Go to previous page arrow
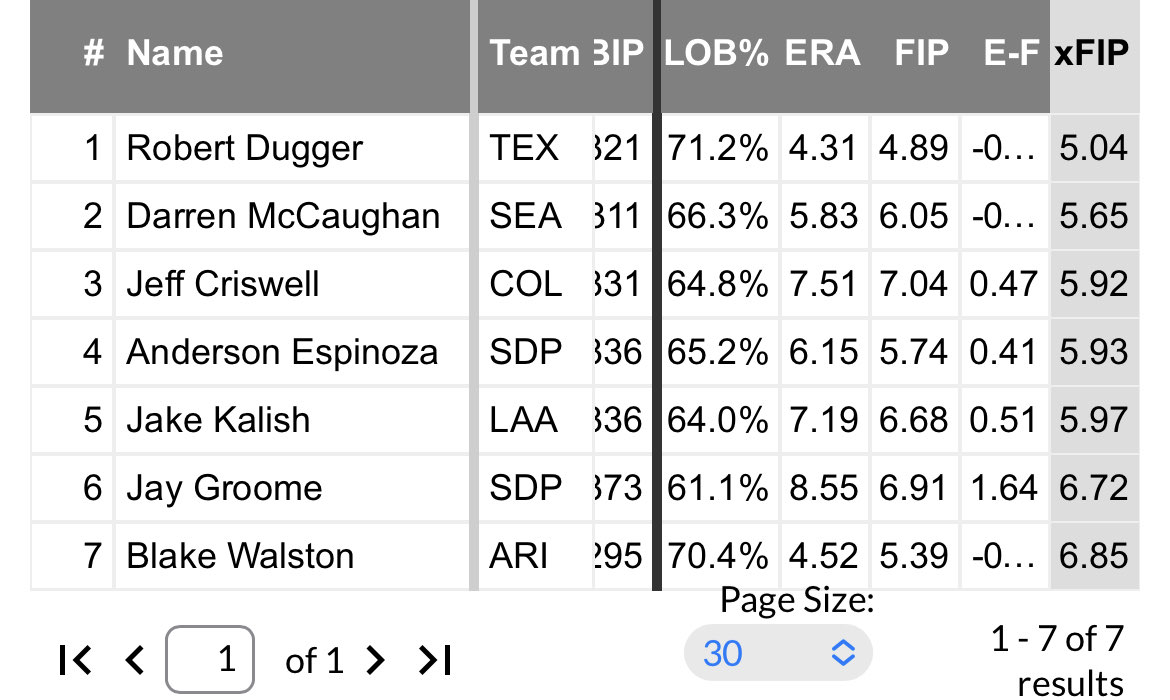This screenshot has height=700, width=1170. click(134, 660)
